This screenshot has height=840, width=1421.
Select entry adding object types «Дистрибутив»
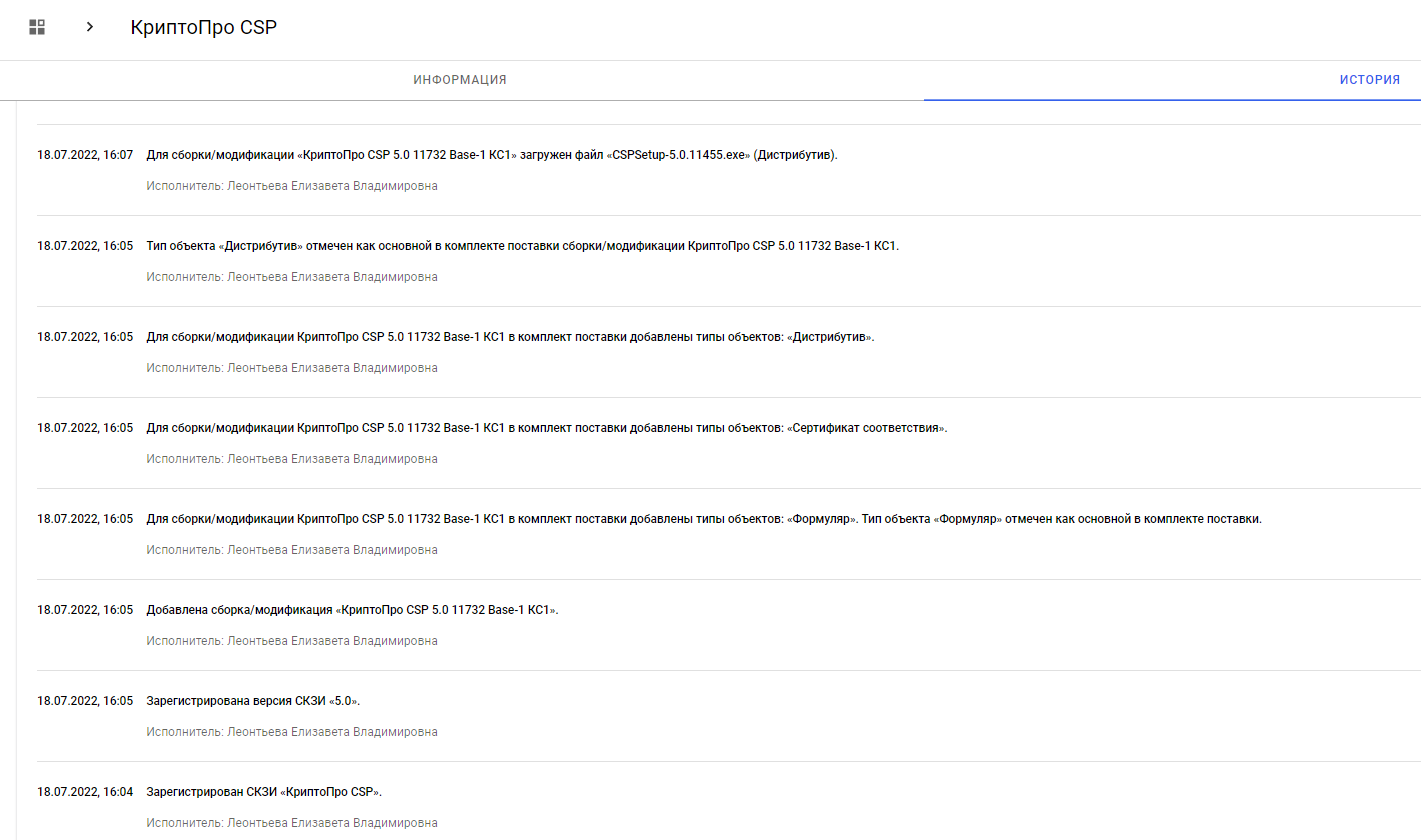point(510,337)
